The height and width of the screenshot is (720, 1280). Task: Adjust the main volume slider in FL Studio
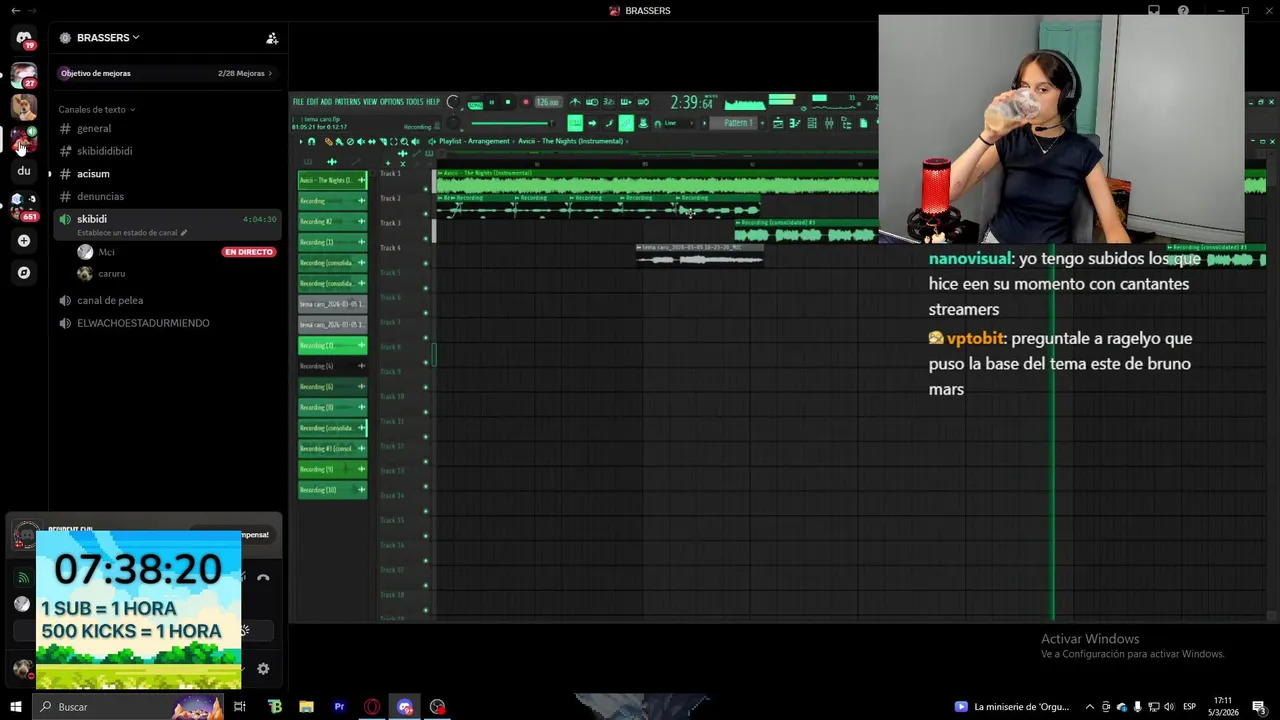pyautogui.click(x=513, y=123)
